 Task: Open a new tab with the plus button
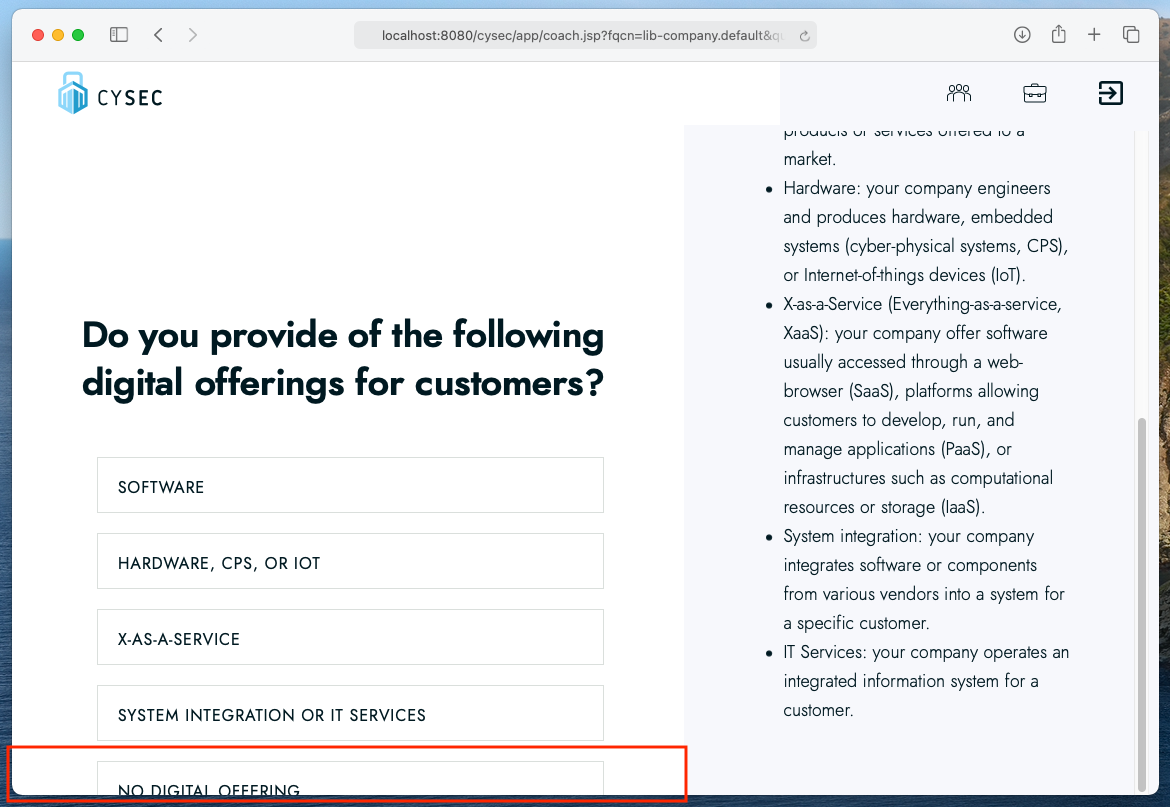coord(1094,33)
